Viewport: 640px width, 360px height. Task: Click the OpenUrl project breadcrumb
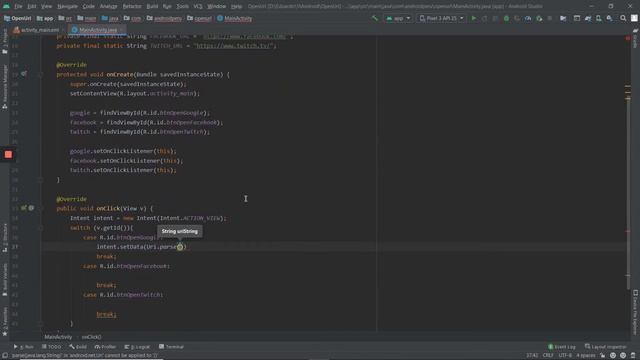coord(18,18)
